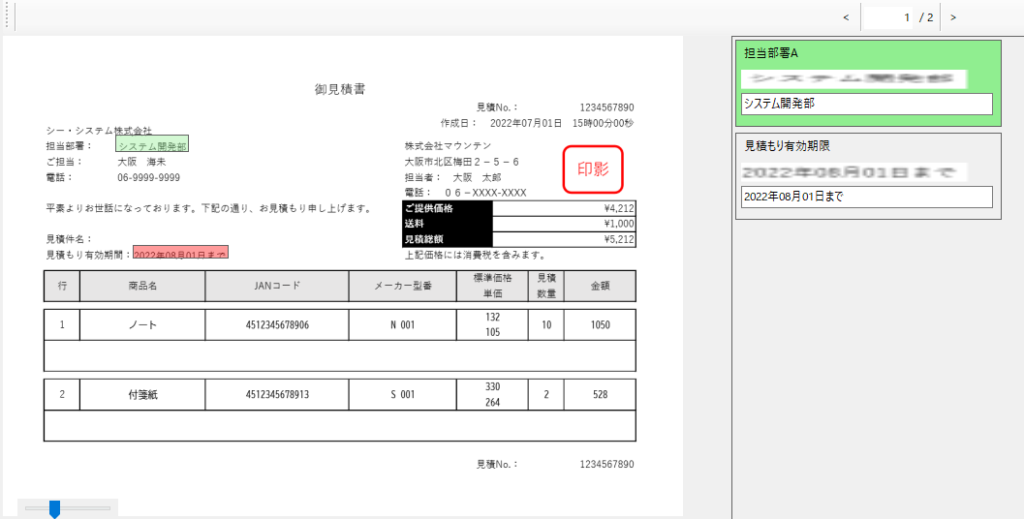Click the N 001 model number cell
The image size is (1024, 519).
tap(403, 324)
